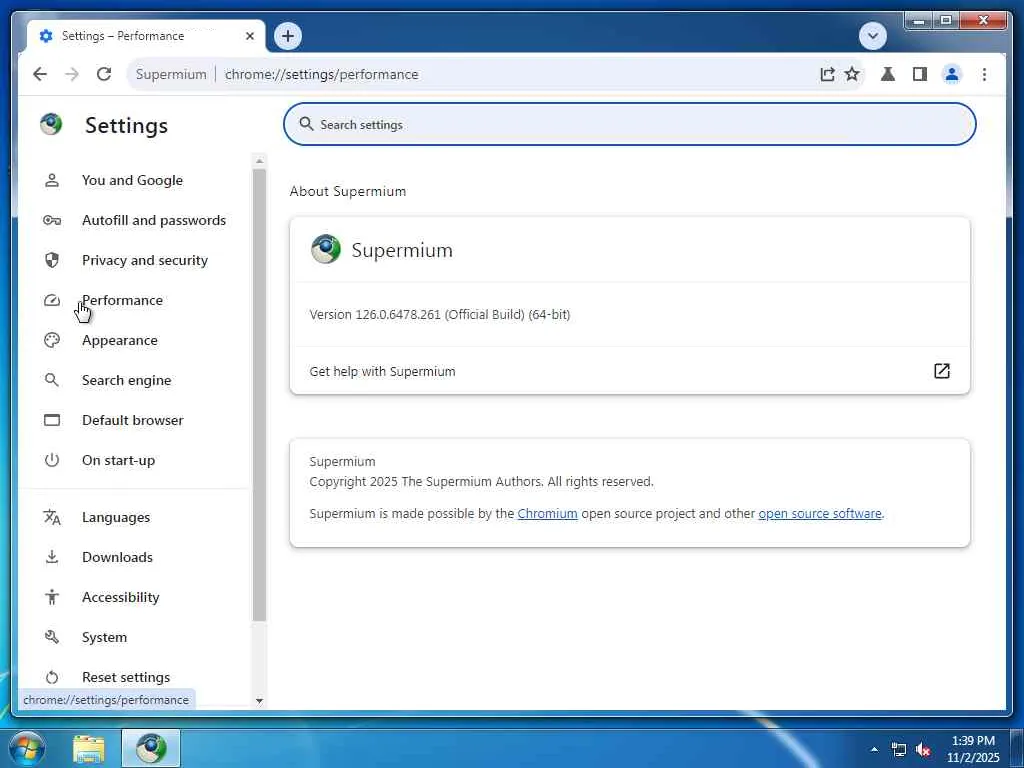Screen dimensions: 1024x768
Task: Click the forward navigation arrow
Action: (72, 74)
